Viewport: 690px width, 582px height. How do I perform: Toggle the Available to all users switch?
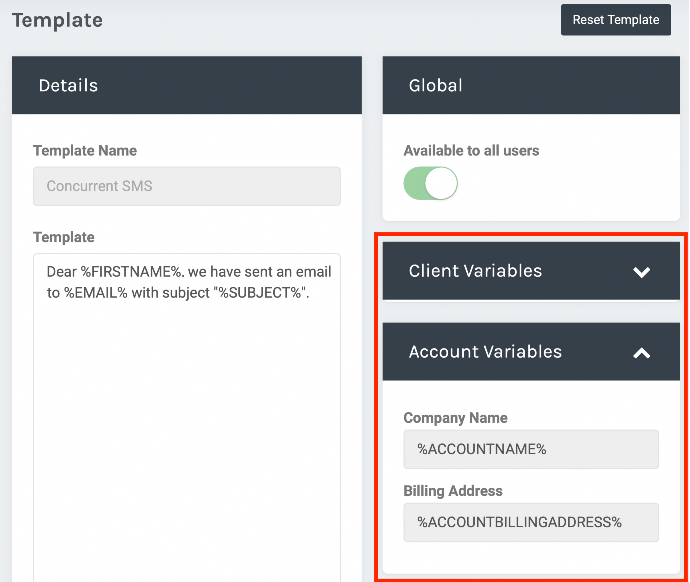coord(430,183)
